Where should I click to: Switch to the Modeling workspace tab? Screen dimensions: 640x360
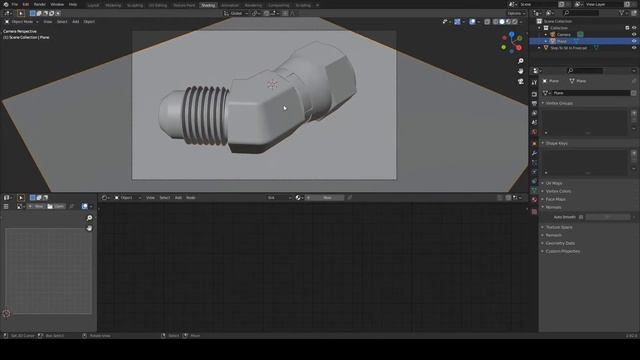[113, 5]
